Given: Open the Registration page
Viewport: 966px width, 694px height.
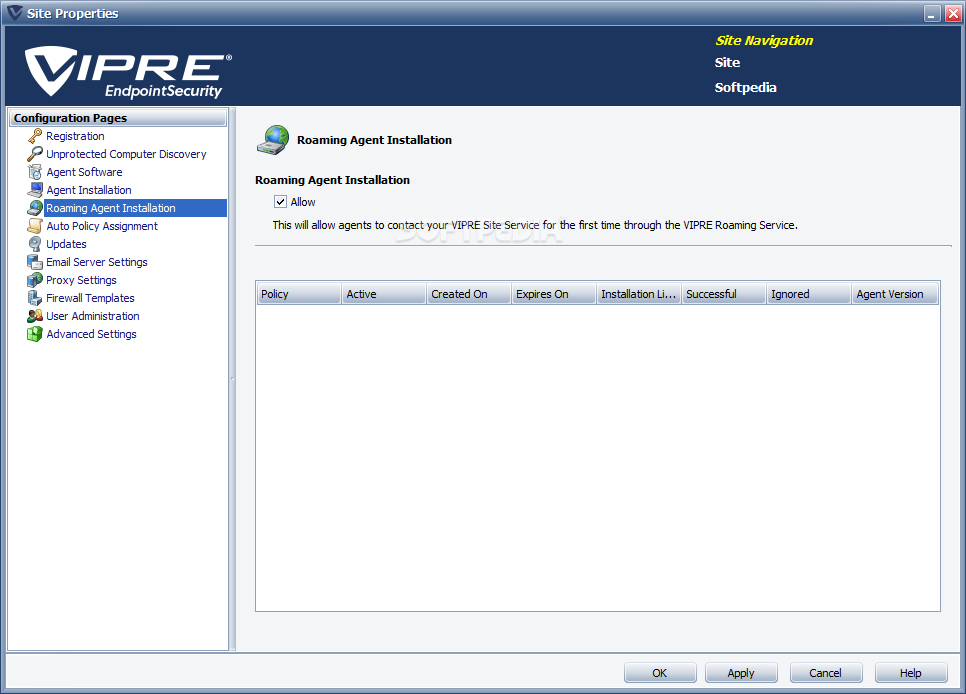Looking at the screenshot, I should point(75,136).
